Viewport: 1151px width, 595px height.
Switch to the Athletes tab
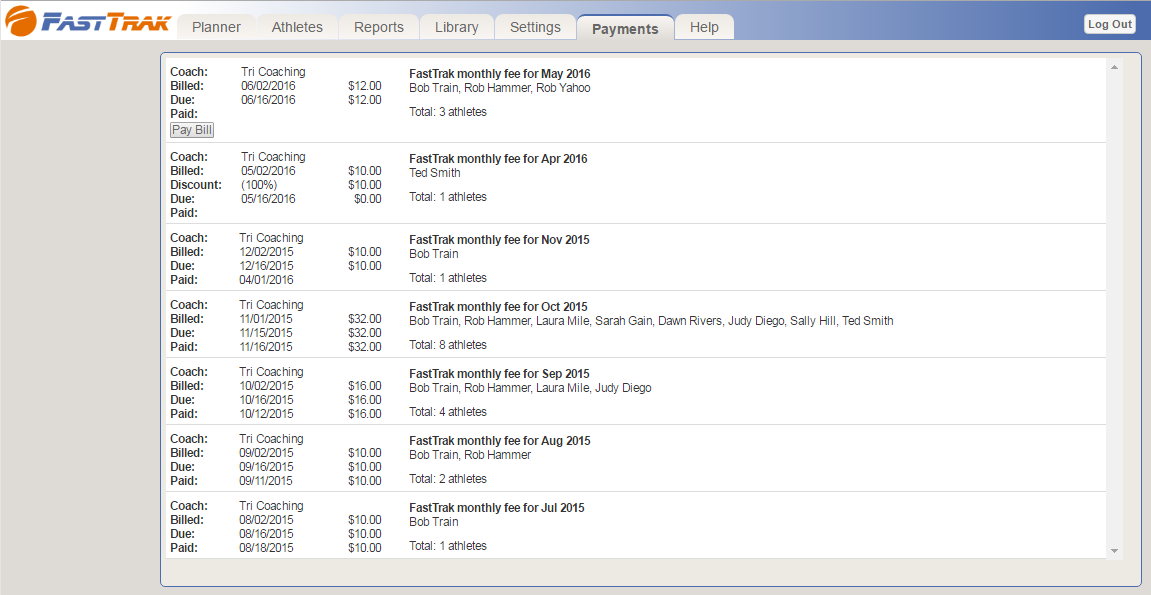coord(297,27)
